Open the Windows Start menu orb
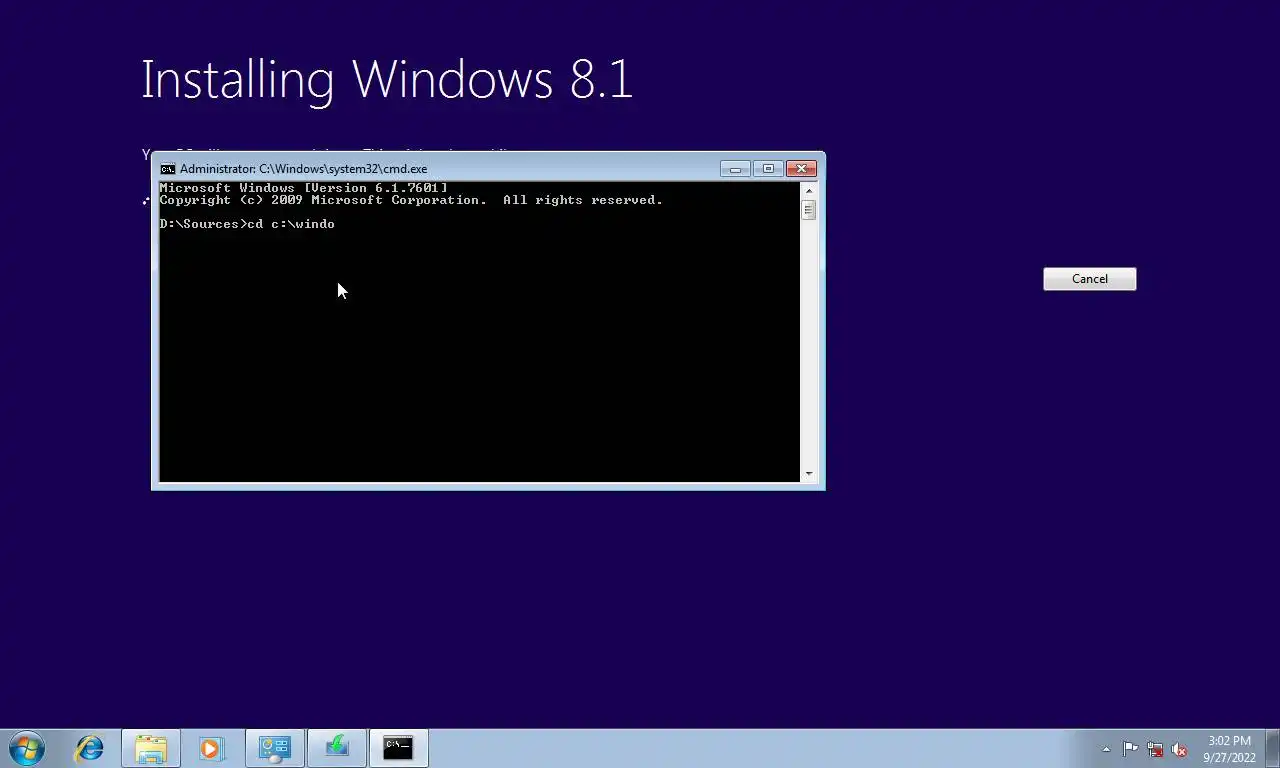Screen dimensions: 1280x768 click(27, 748)
